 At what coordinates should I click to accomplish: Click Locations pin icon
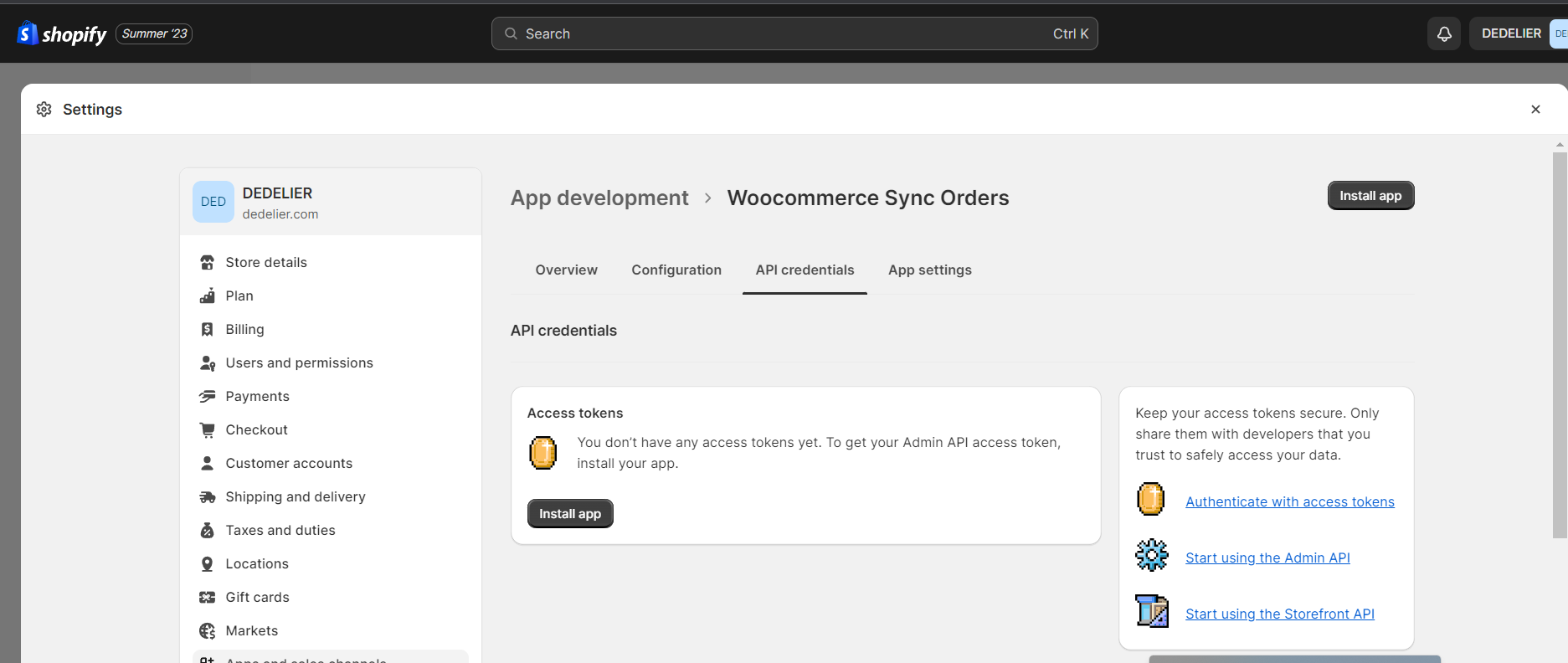point(208,564)
